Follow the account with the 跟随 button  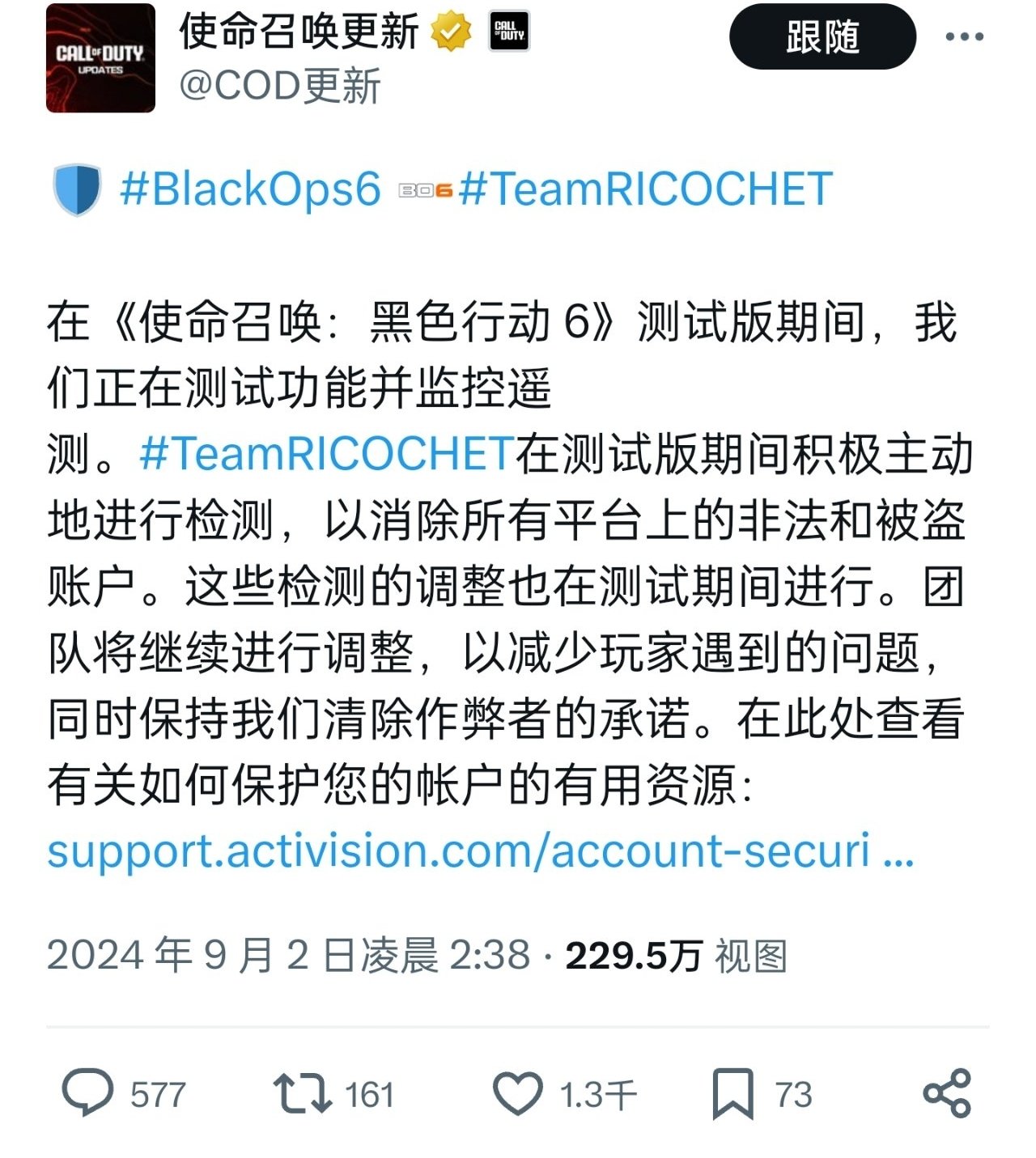[823, 36]
